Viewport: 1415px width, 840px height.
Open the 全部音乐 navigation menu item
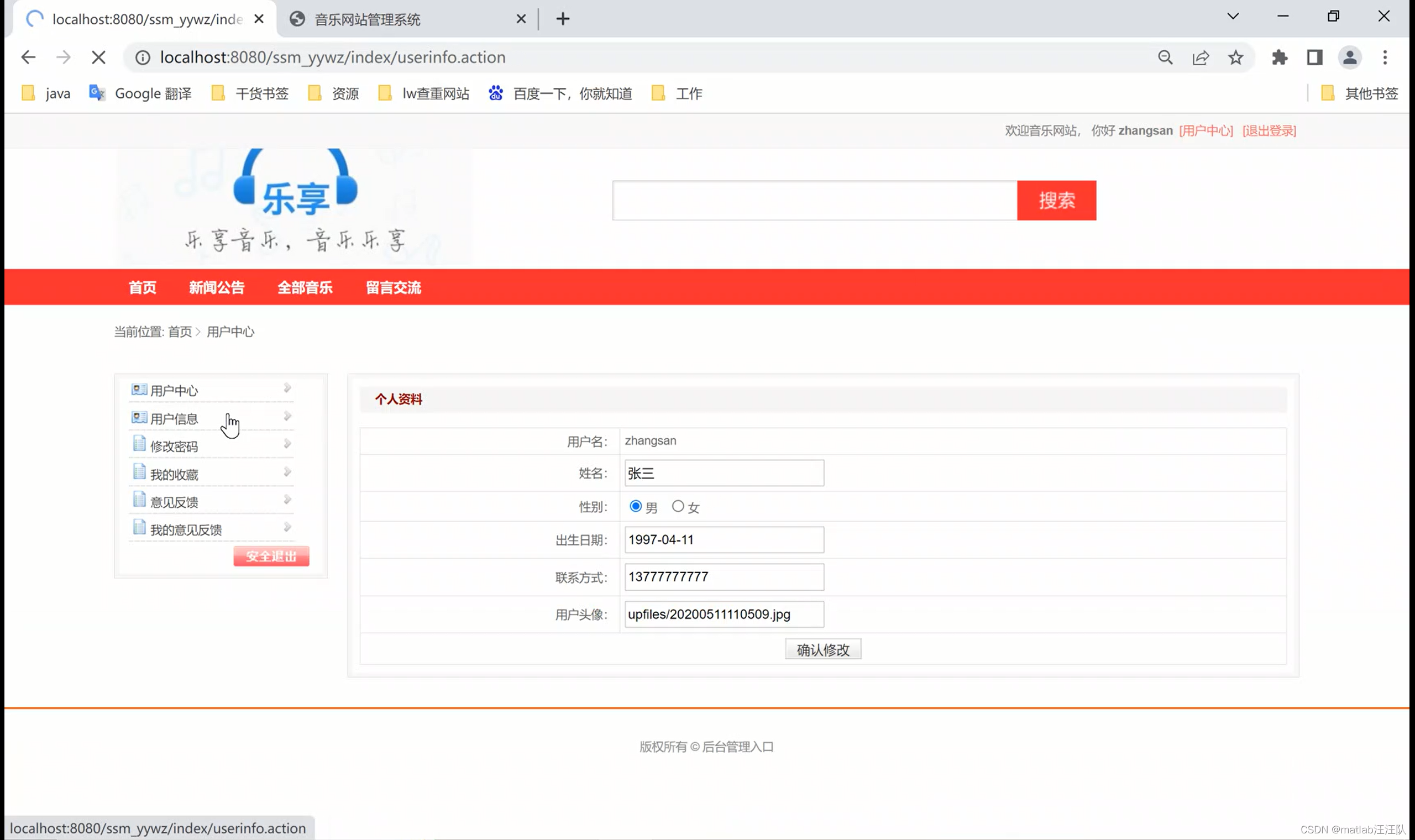click(305, 287)
